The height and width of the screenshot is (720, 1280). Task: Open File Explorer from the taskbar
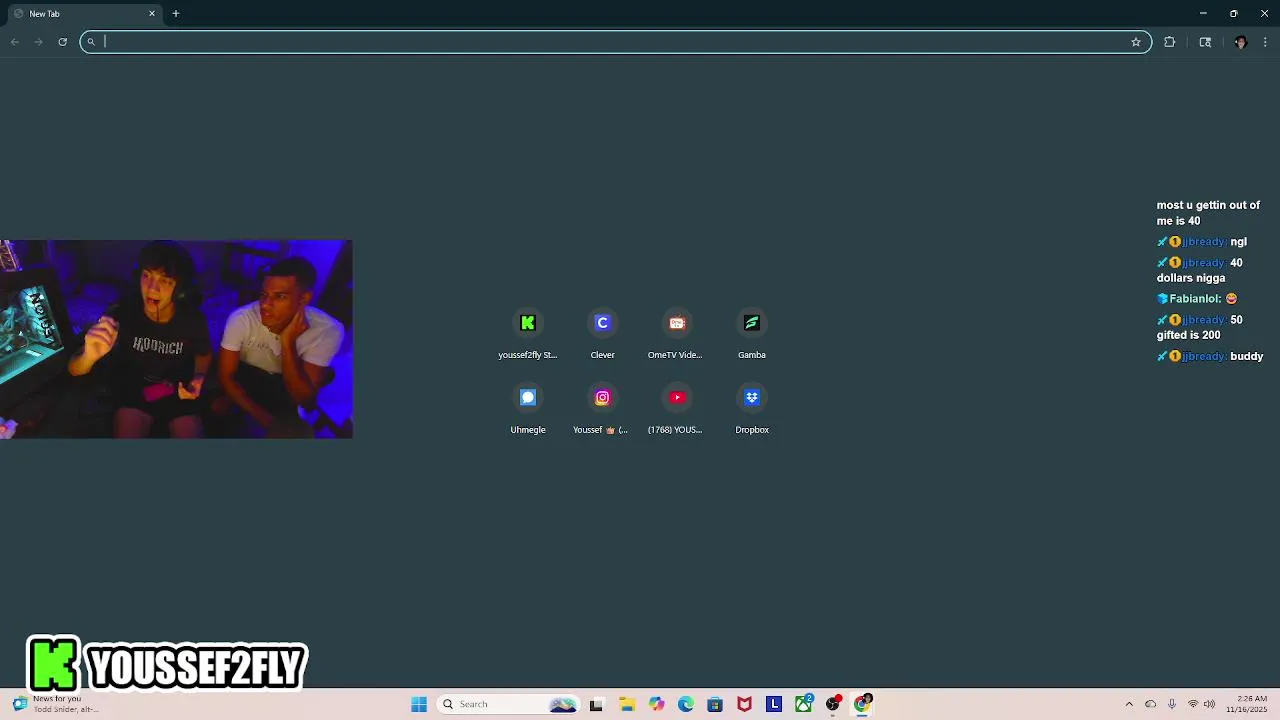[627, 704]
